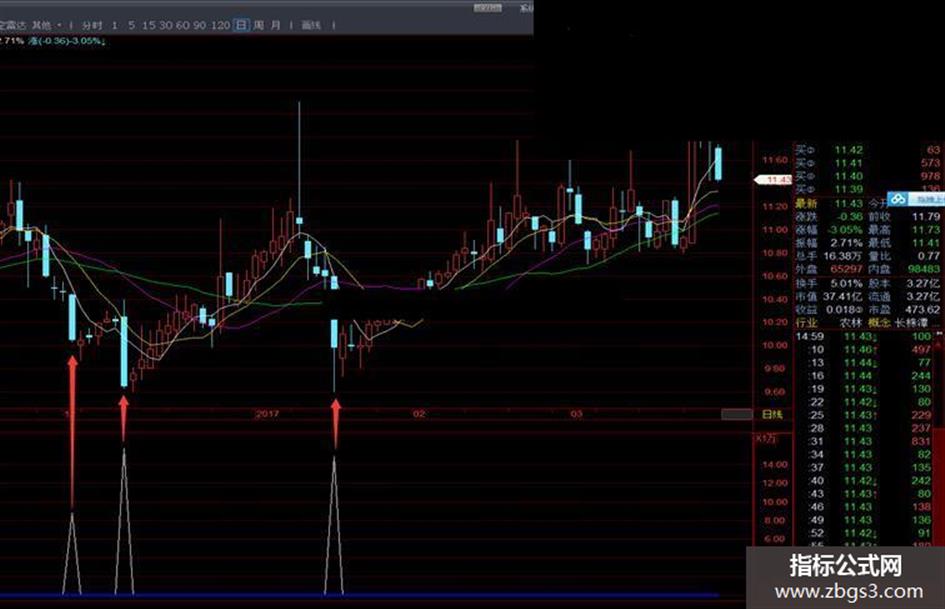Screen dimensions: 945x609
Task: Click the 11.43 current price marker
Action: 773,180
